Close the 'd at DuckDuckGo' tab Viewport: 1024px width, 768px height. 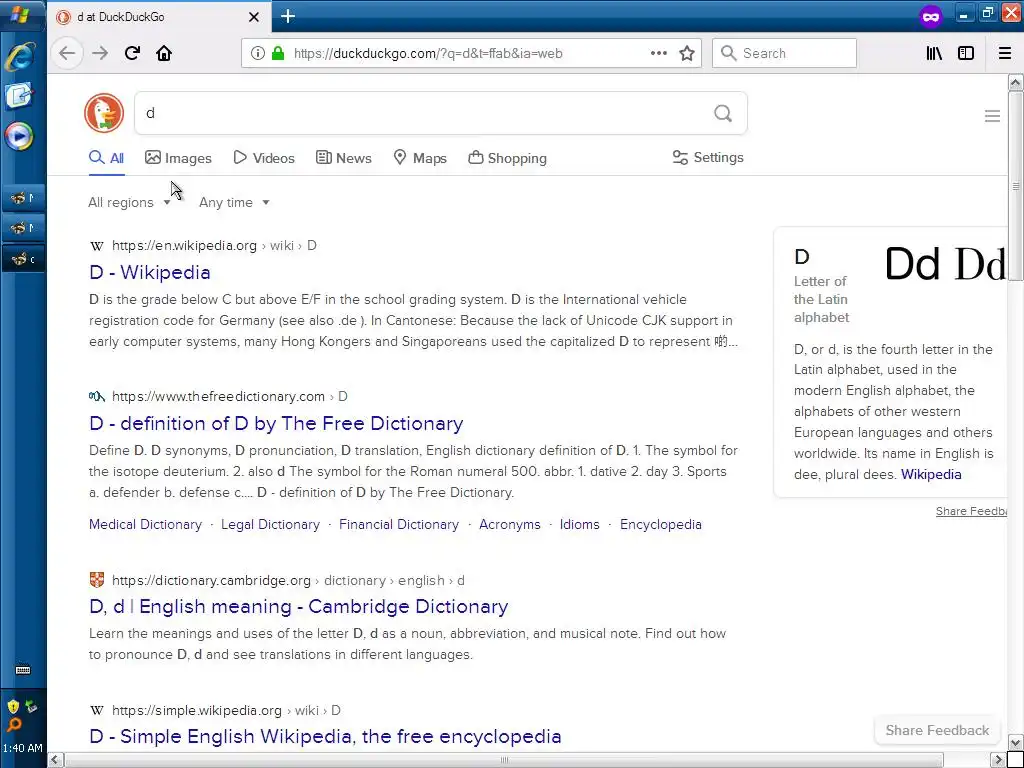[x=254, y=17]
